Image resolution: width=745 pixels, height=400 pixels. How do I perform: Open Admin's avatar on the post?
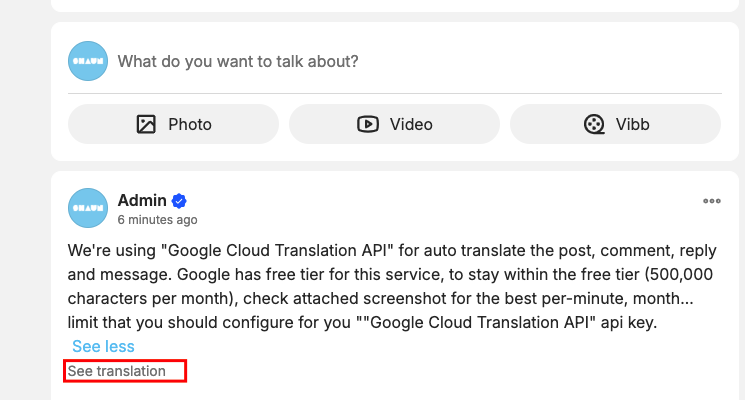tap(87, 207)
